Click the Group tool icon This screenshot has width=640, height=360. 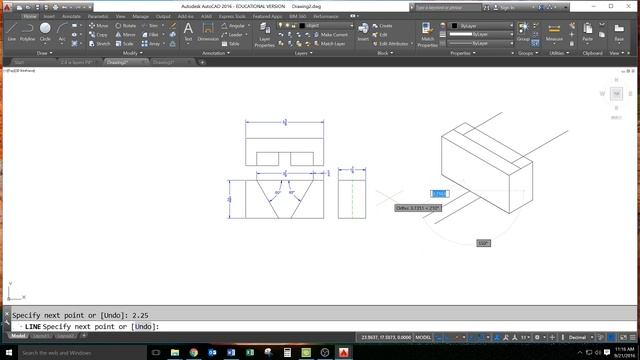523,32
